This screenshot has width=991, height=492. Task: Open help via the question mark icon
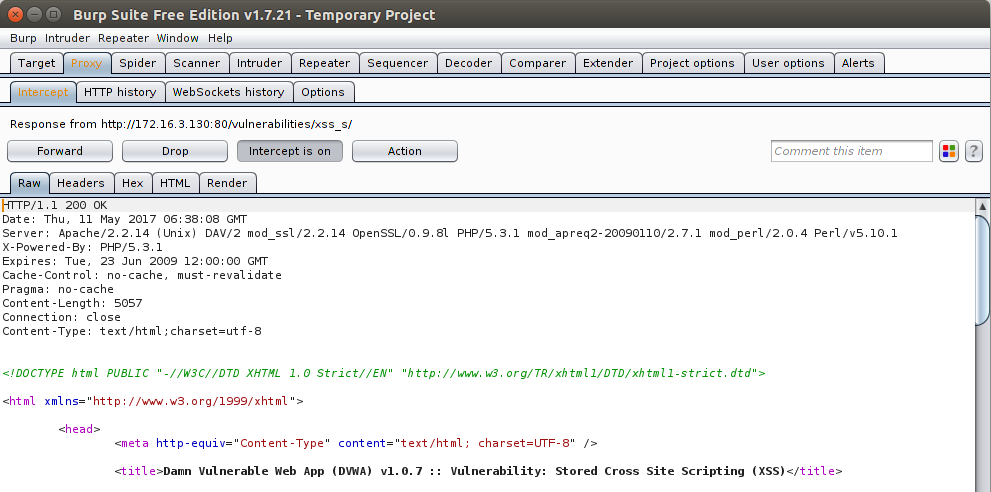click(x=973, y=151)
